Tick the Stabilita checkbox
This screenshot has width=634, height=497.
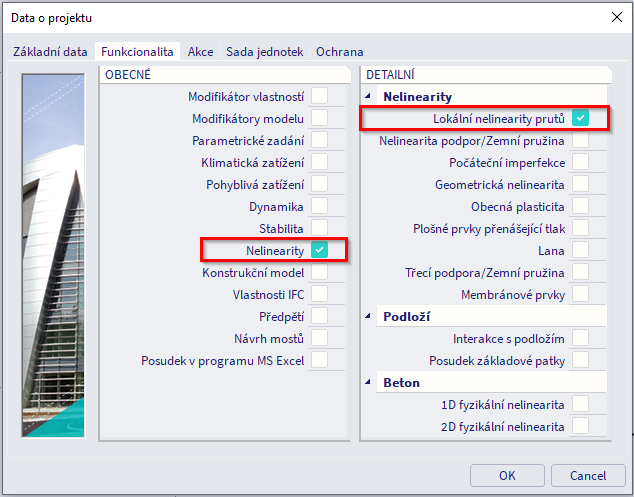(x=320, y=228)
